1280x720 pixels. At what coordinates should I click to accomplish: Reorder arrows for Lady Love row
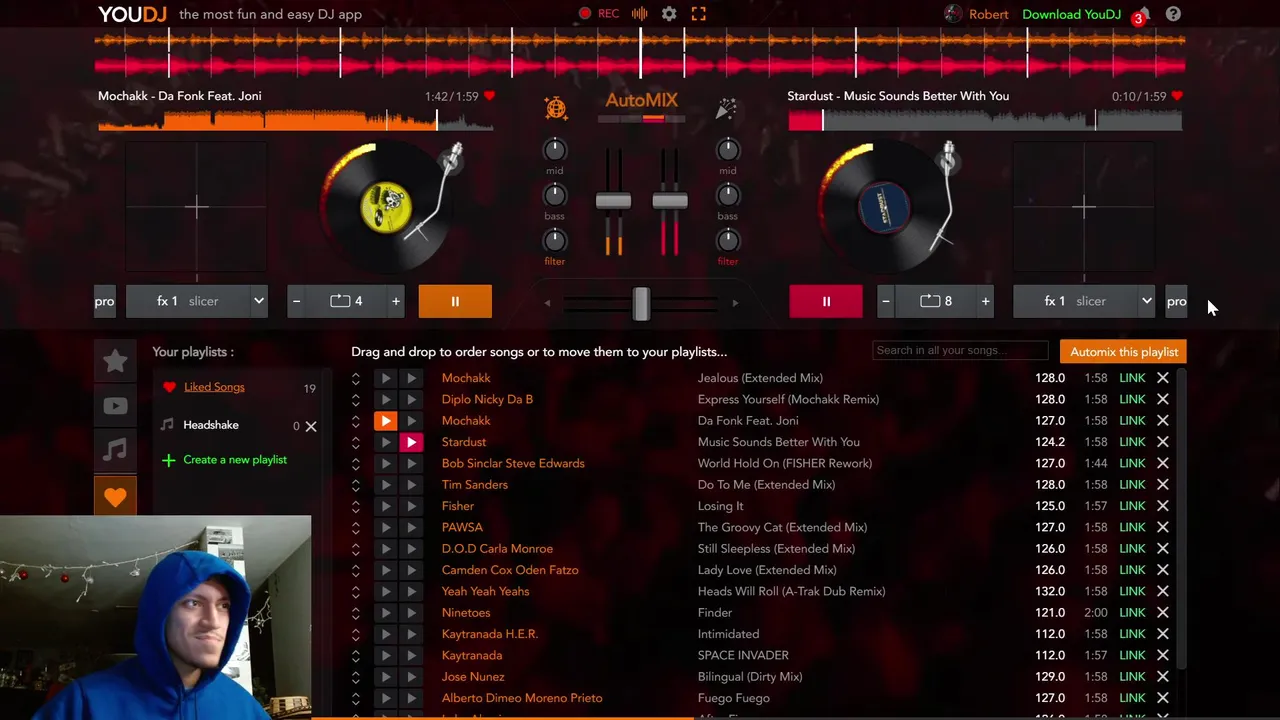pos(355,570)
